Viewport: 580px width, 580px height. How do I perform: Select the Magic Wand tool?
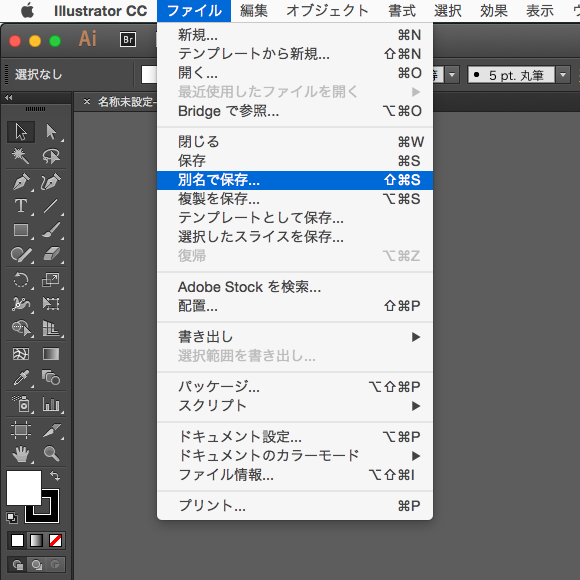[x=21, y=156]
